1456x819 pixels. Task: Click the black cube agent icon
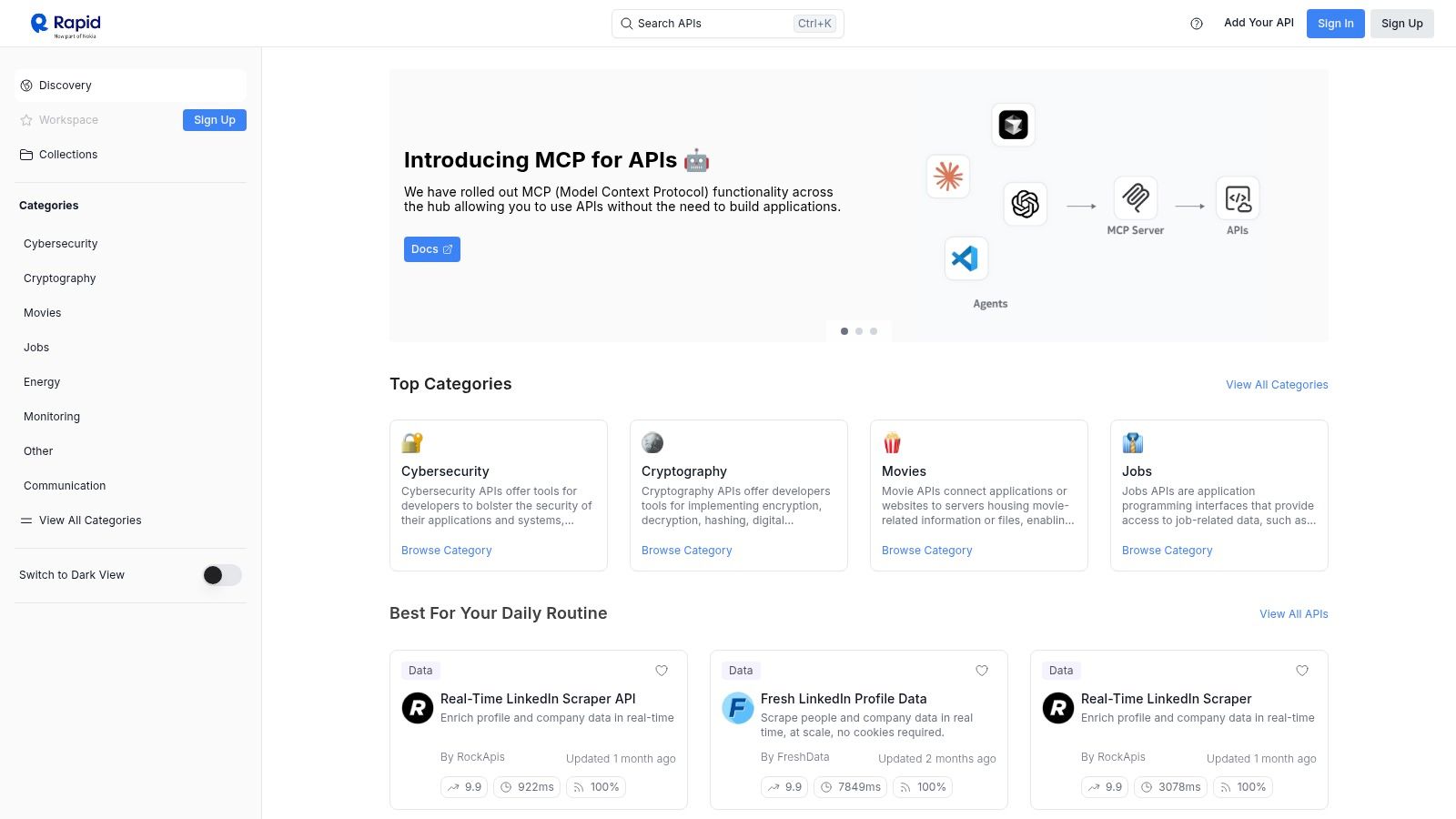[1014, 125]
